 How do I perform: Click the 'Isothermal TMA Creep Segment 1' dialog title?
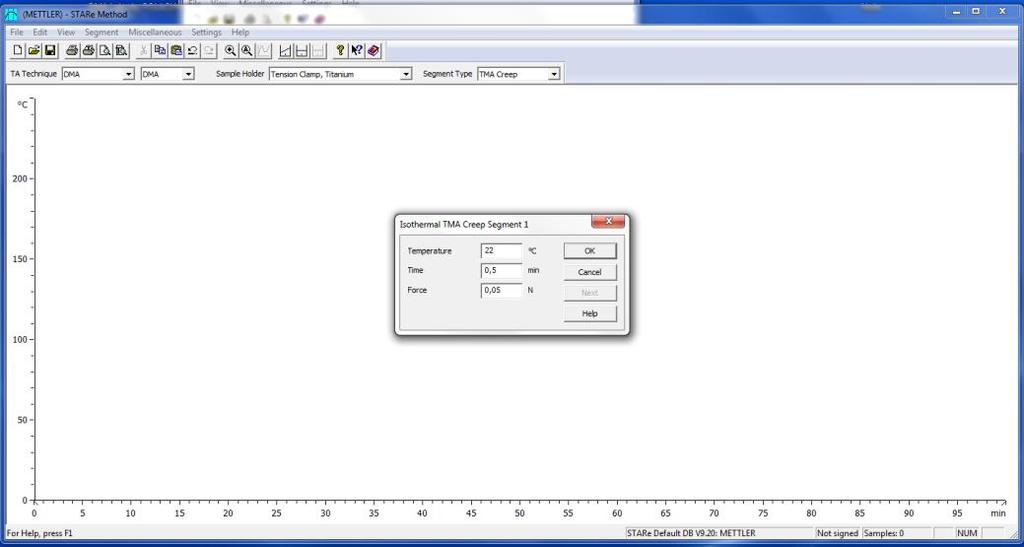464,225
